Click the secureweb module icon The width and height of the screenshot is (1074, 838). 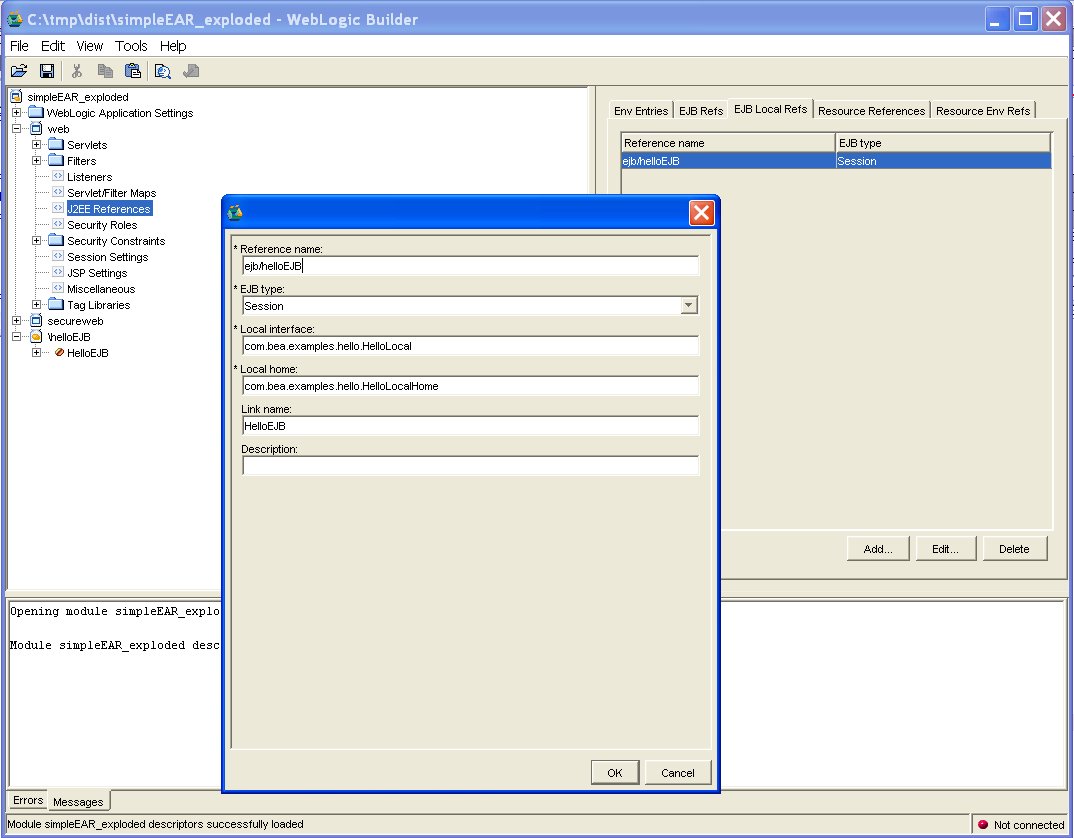click(36, 321)
